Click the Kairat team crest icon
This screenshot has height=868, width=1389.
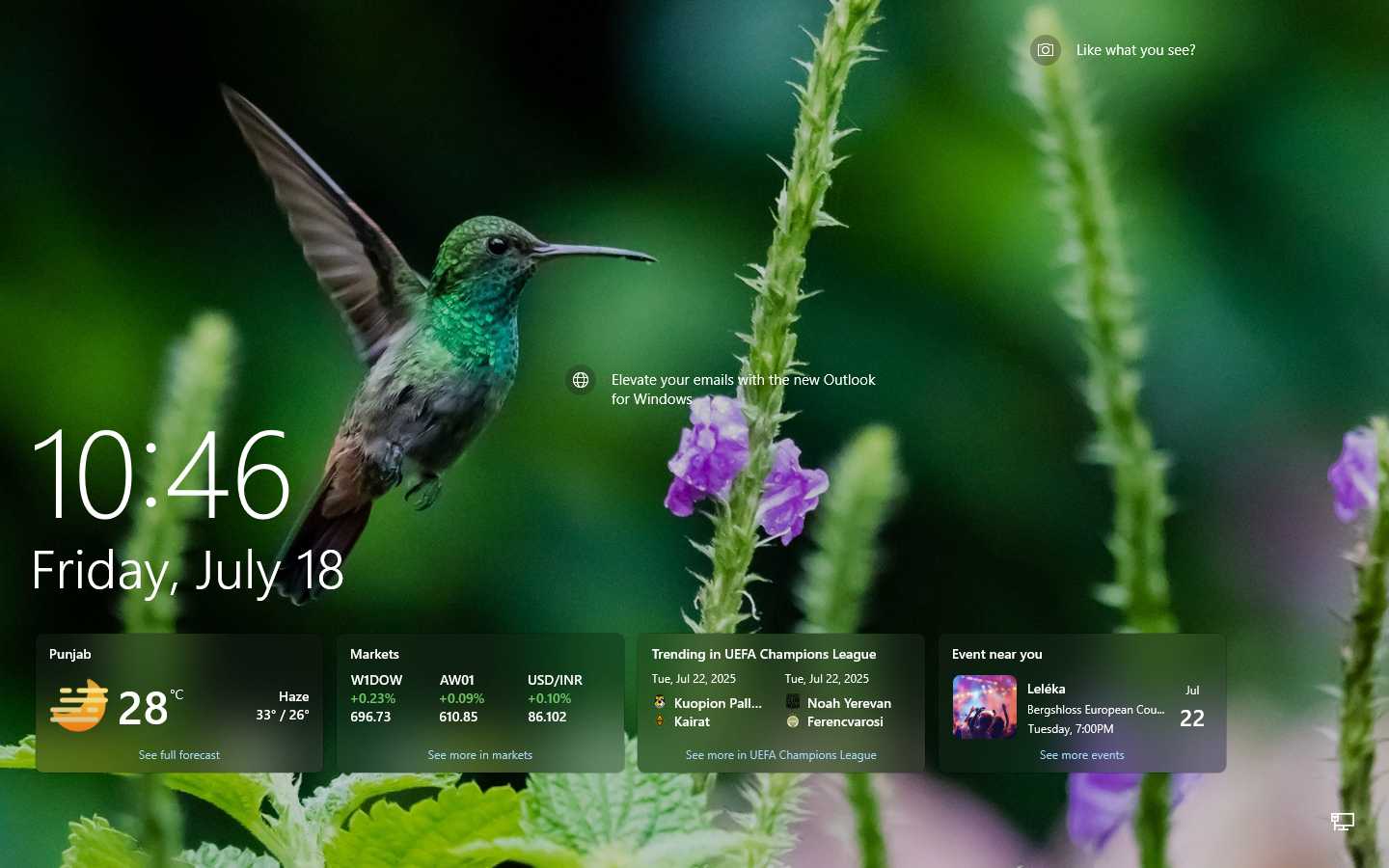point(660,720)
